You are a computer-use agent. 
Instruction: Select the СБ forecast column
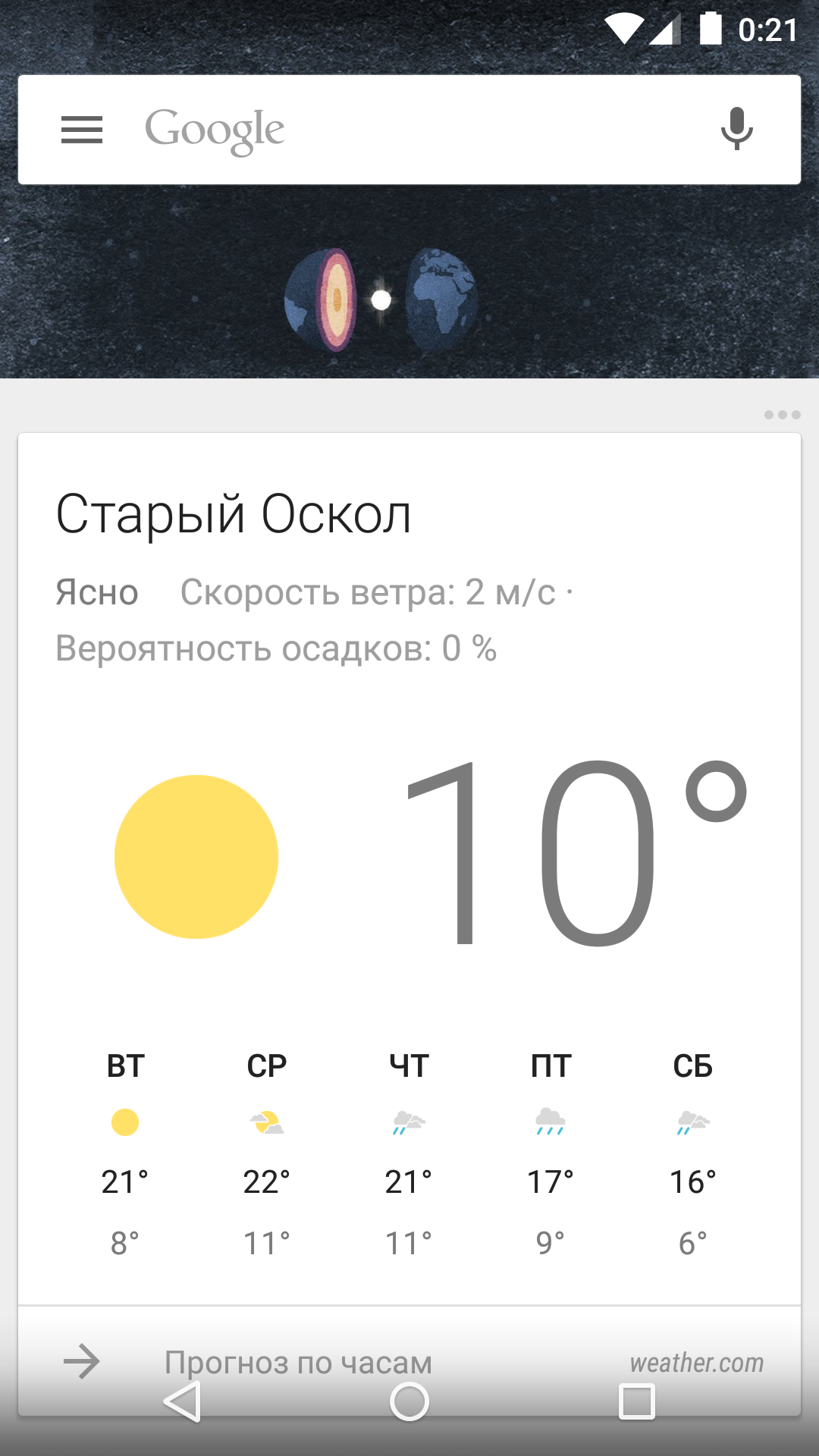693,1154
